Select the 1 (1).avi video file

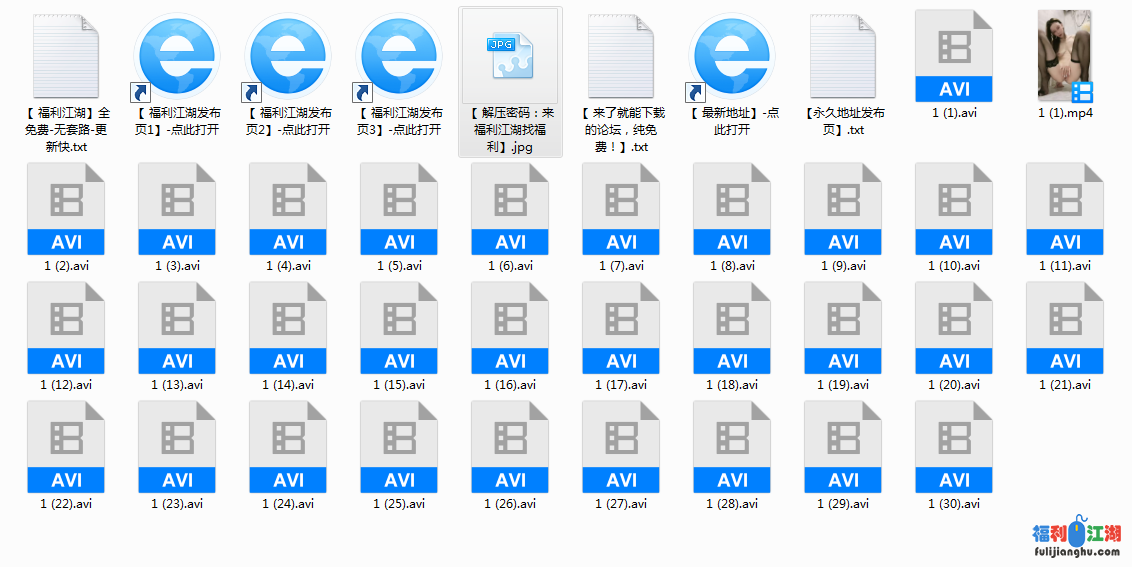pyautogui.click(x=954, y=57)
